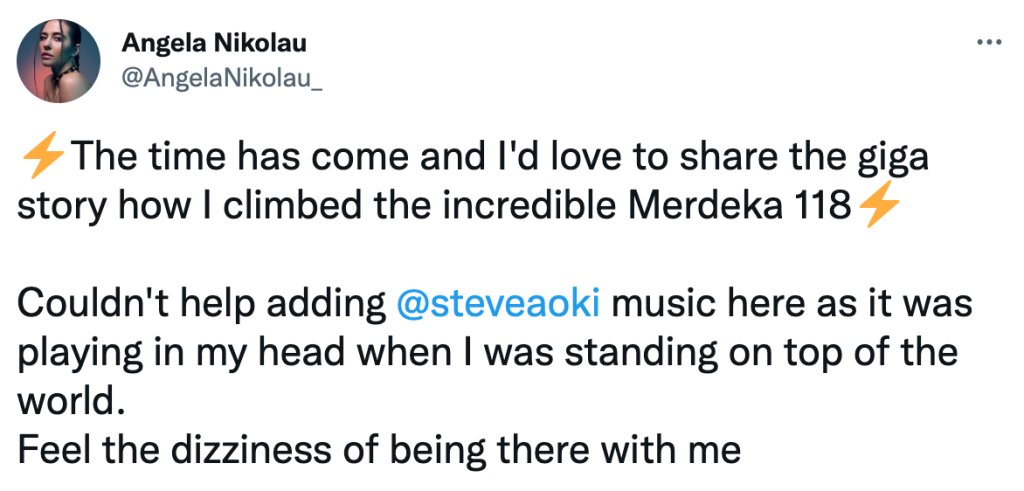Open the tweet's more options menu
Screen dimensions: 1024x491
[989, 42]
